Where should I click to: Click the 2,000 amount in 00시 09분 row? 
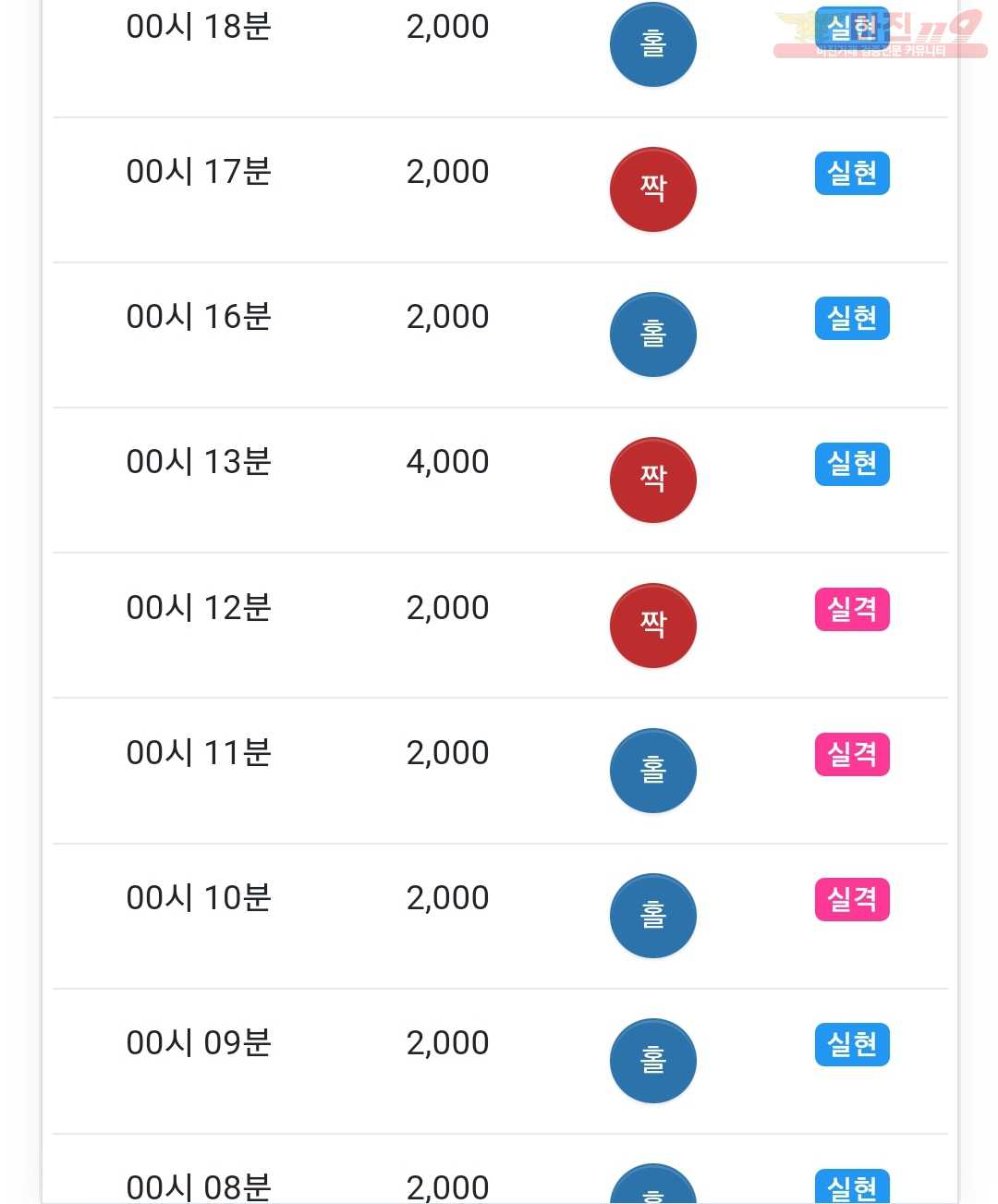click(x=447, y=1043)
